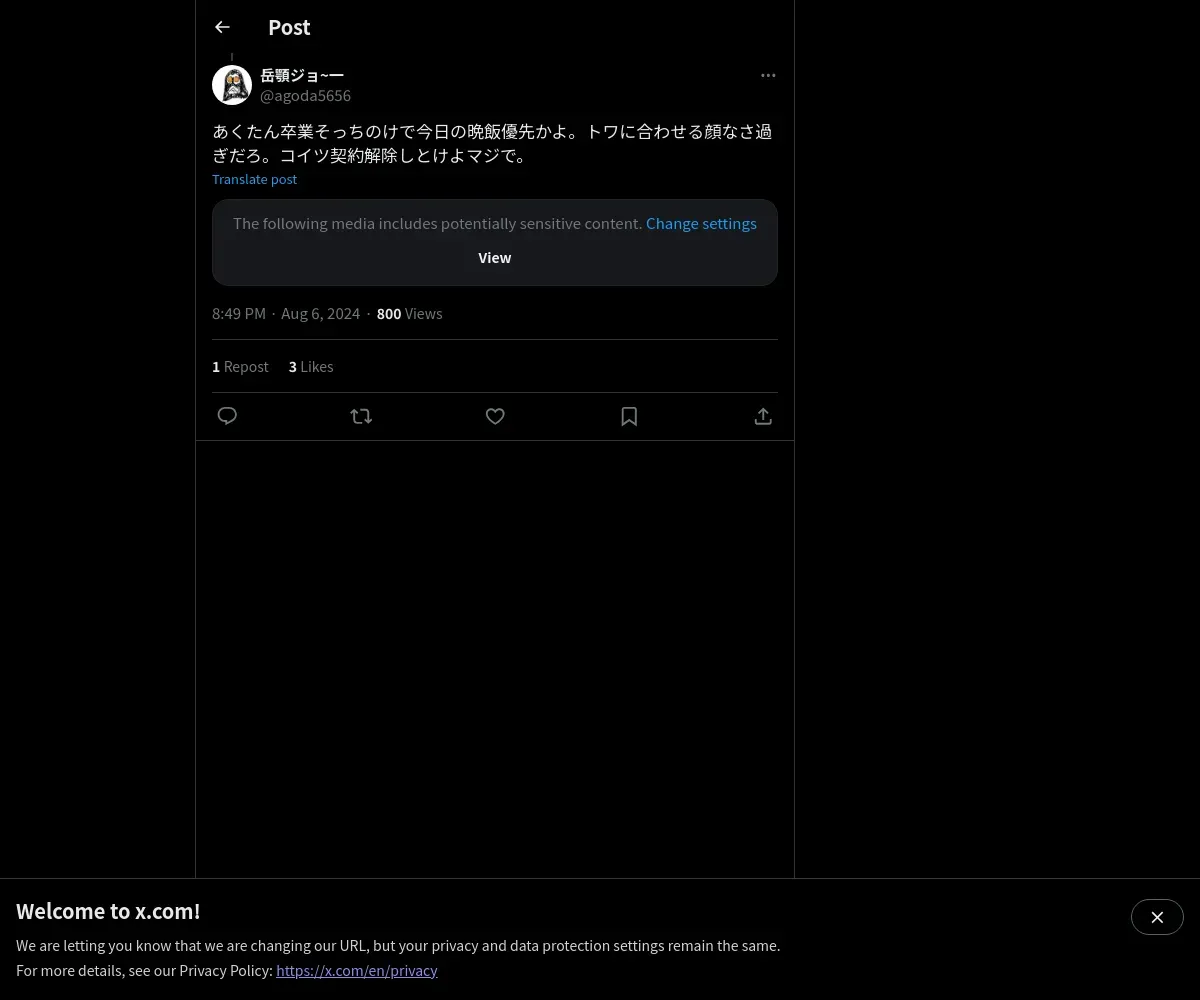Click the Post page heading
Screen dimensions: 1200x1000
coord(289,27)
